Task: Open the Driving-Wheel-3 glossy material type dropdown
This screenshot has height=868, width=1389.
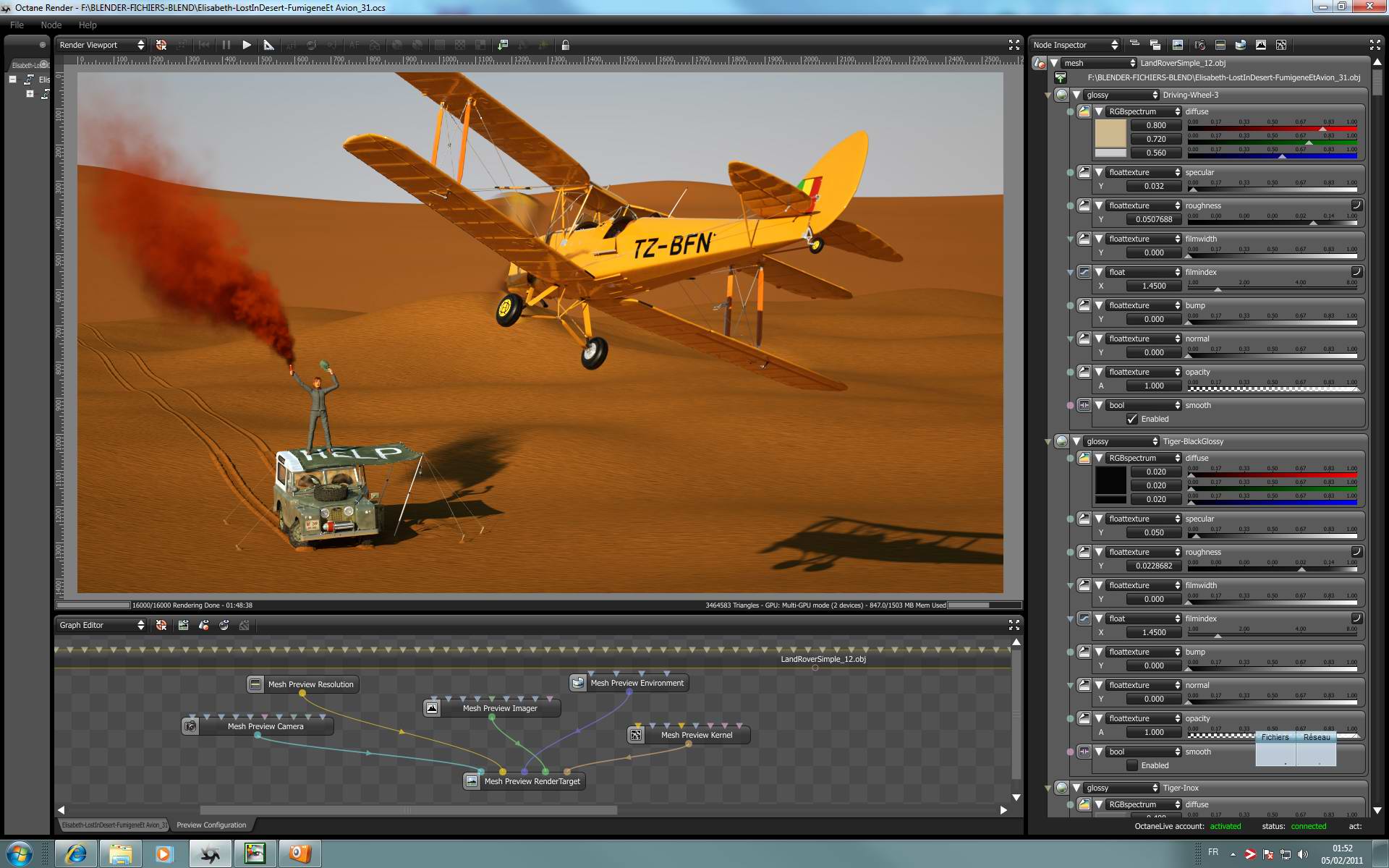Action: [x=1121, y=95]
